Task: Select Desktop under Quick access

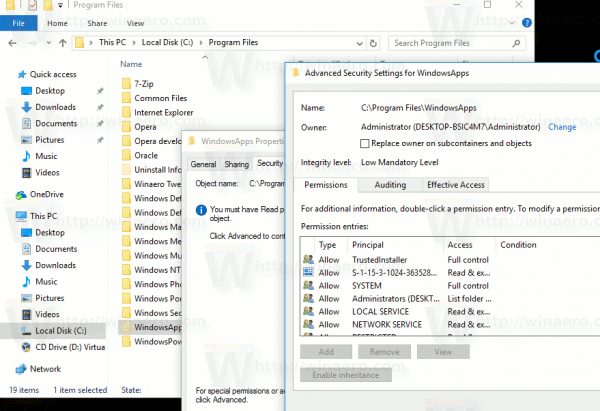Action: pyautogui.click(x=50, y=91)
